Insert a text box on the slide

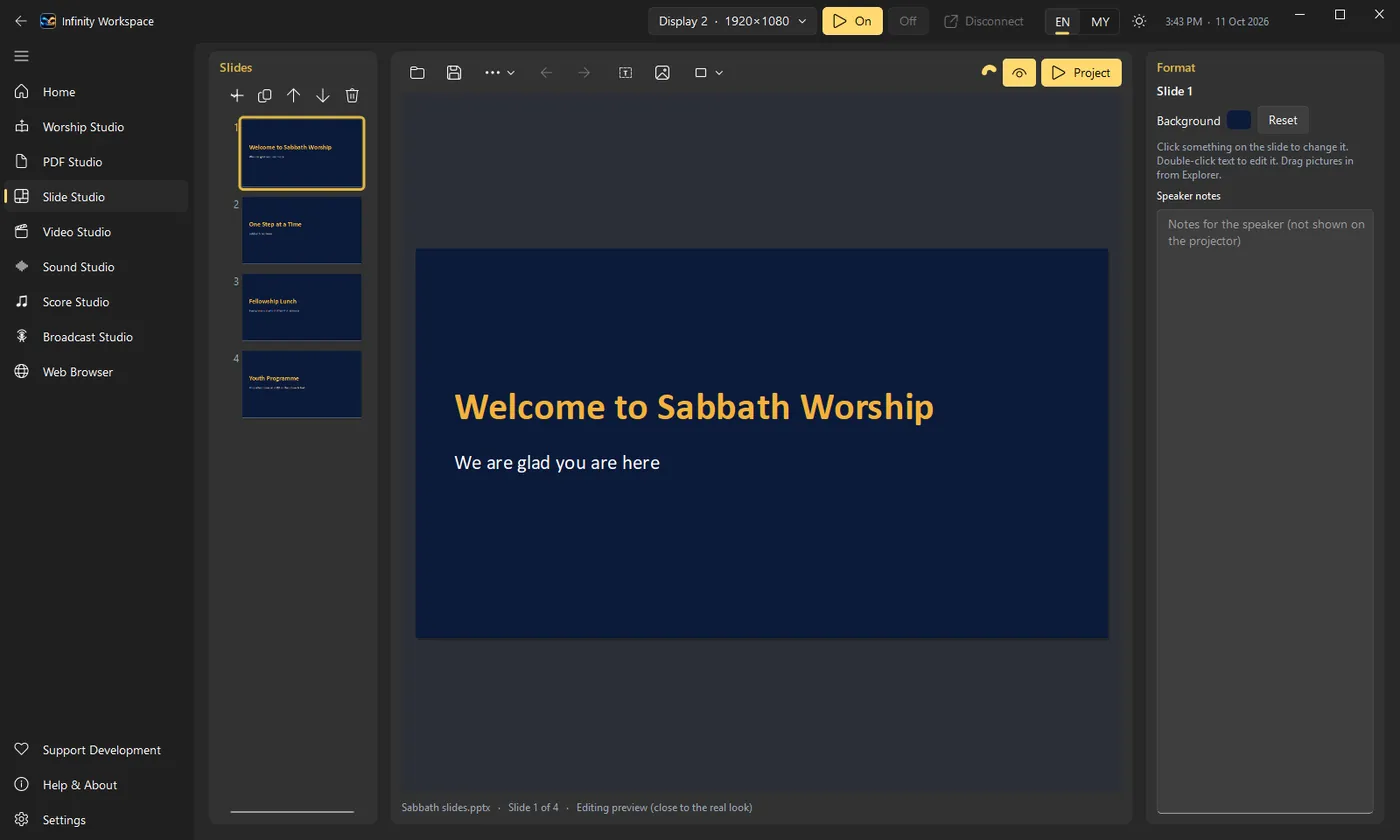[626, 73]
